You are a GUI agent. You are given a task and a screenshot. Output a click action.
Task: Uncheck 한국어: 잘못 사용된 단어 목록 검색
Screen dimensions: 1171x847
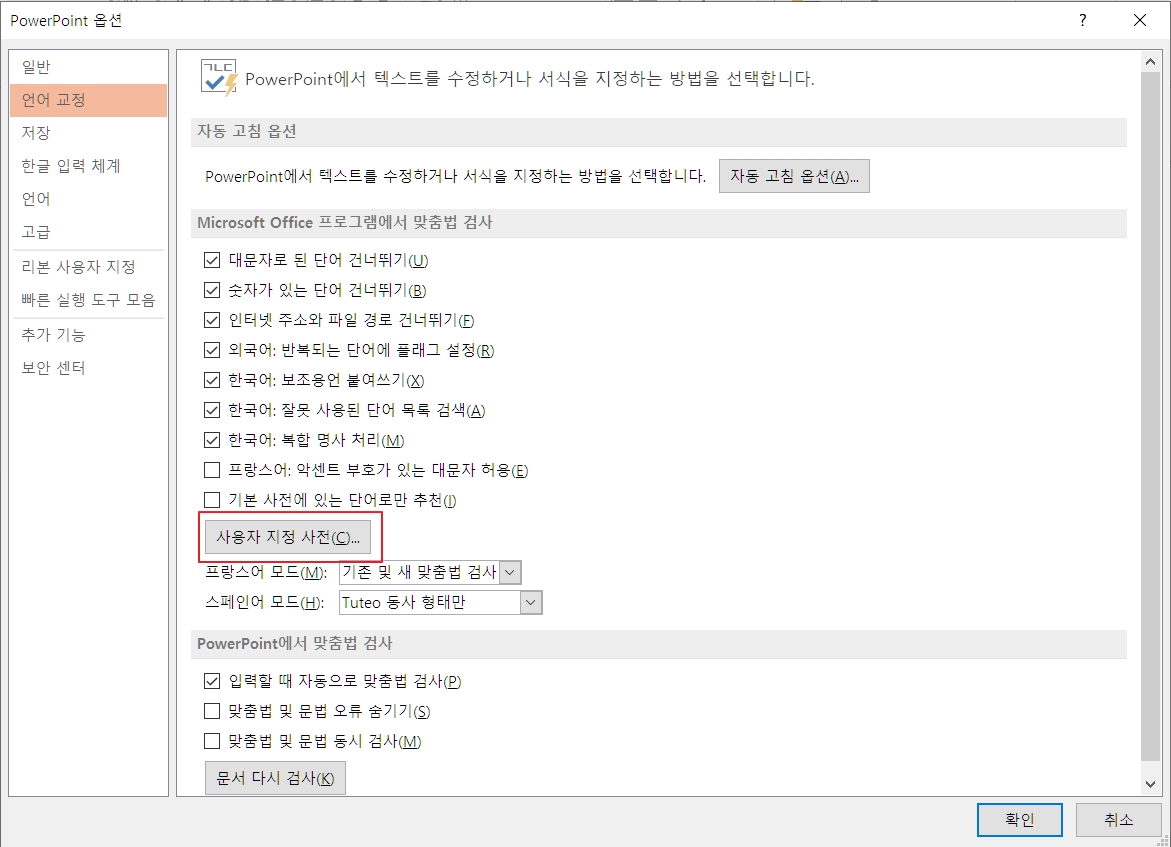click(x=212, y=409)
